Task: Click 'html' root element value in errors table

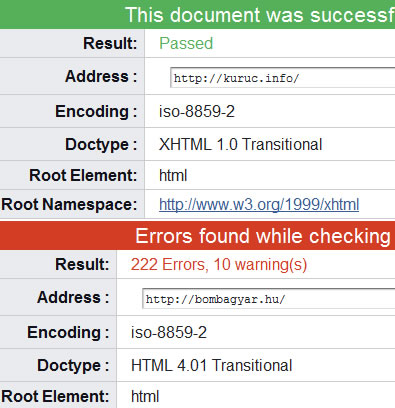Action: (145, 397)
